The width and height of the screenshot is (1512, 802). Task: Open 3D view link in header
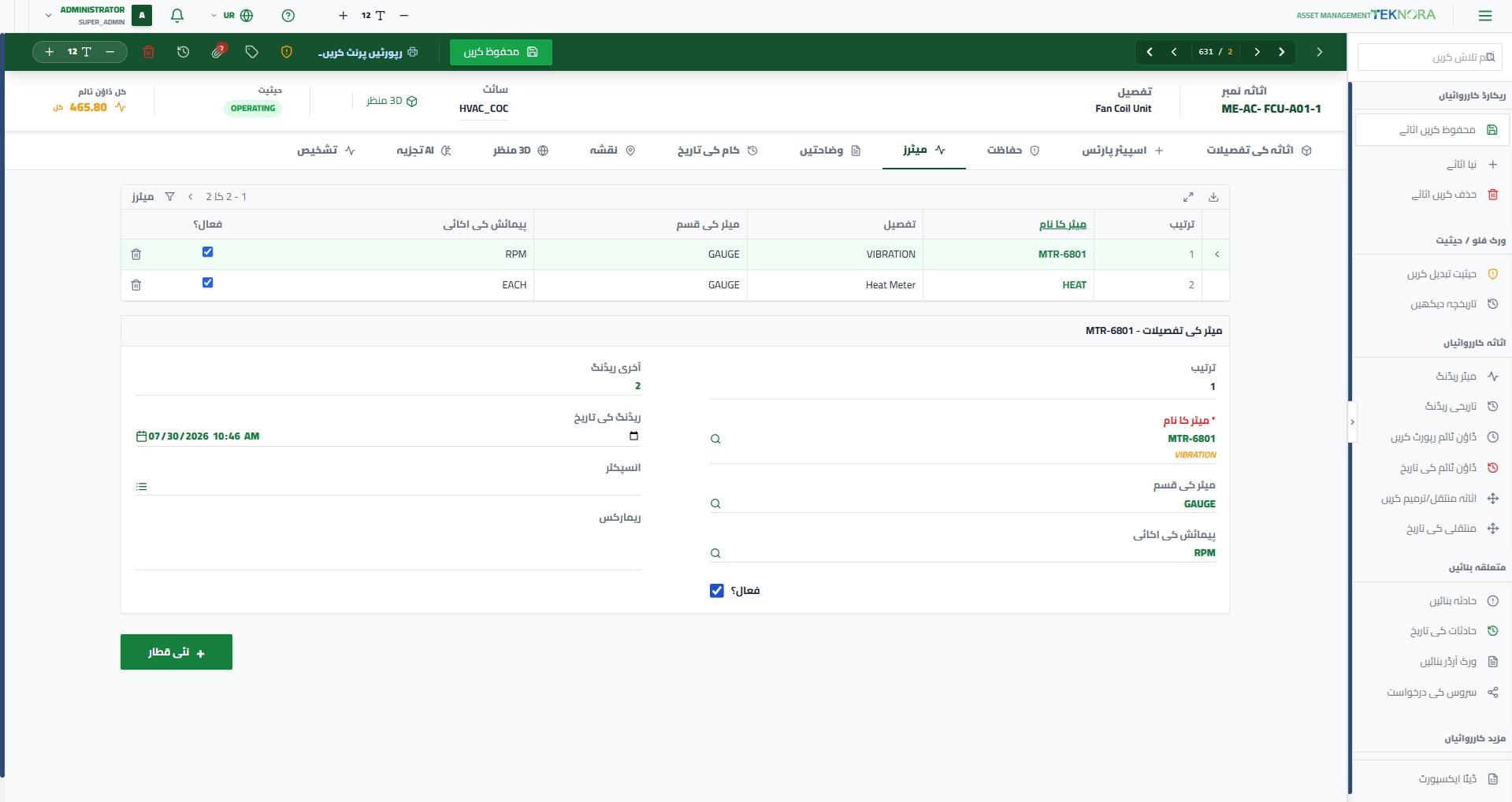tap(392, 101)
